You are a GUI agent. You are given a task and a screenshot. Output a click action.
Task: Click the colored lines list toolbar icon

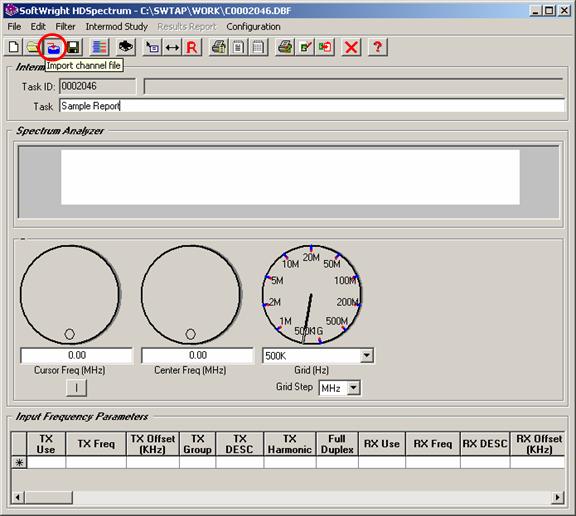99,47
